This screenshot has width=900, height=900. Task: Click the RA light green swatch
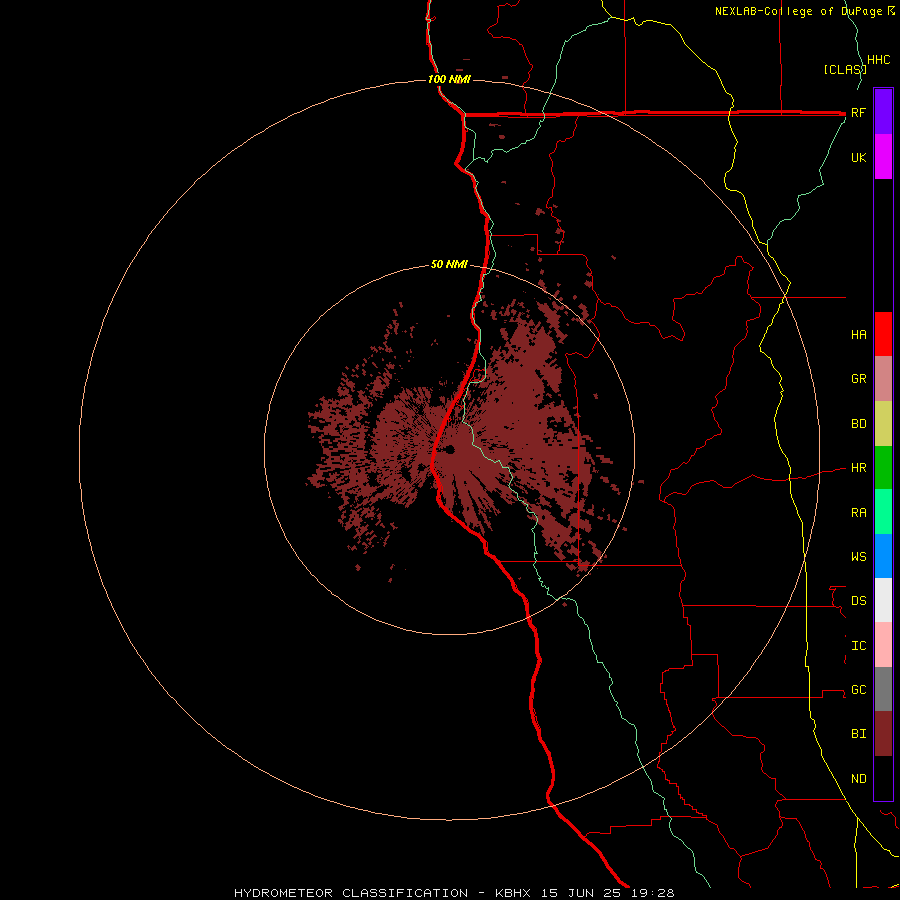[x=883, y=512]
